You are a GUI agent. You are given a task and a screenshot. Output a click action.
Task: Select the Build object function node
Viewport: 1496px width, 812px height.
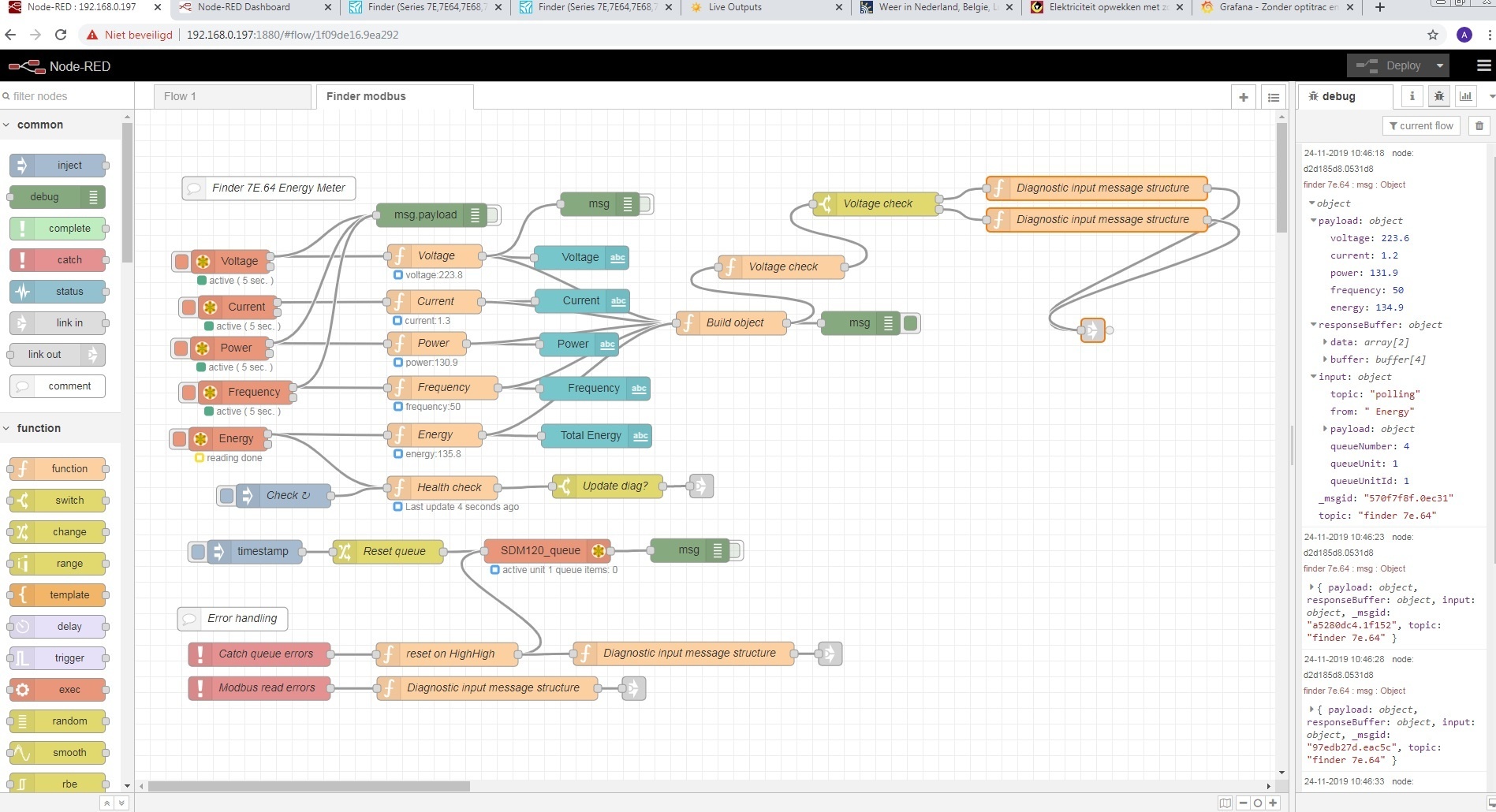[731, 323]
